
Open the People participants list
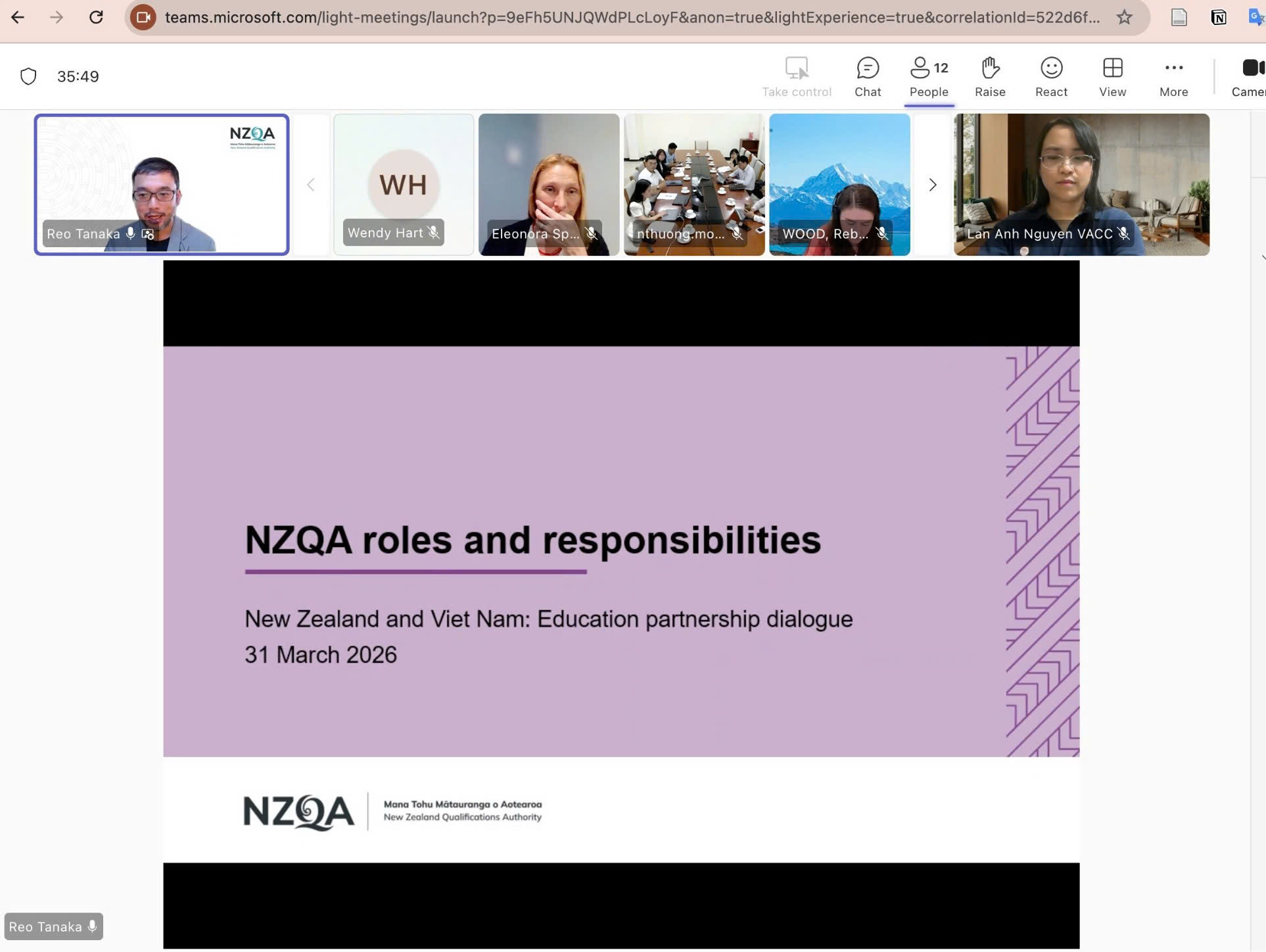(x=928, y=76)
